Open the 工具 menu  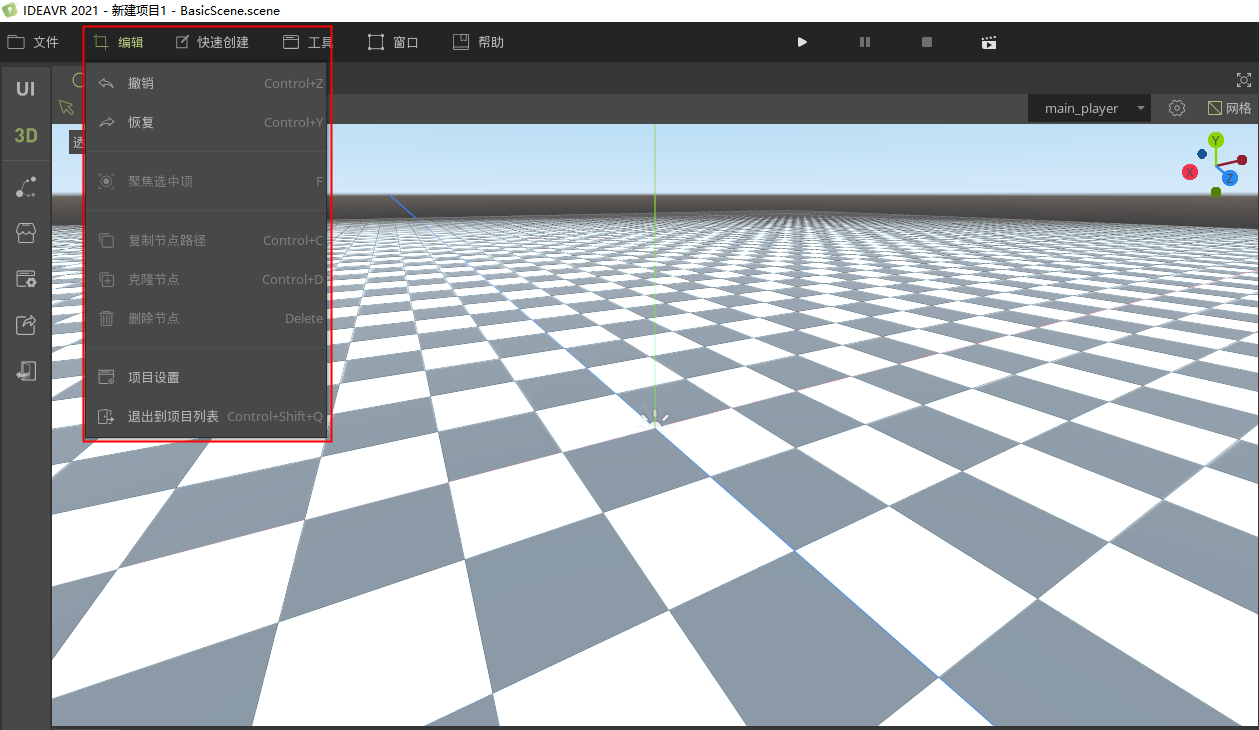(x=308, y=42)
